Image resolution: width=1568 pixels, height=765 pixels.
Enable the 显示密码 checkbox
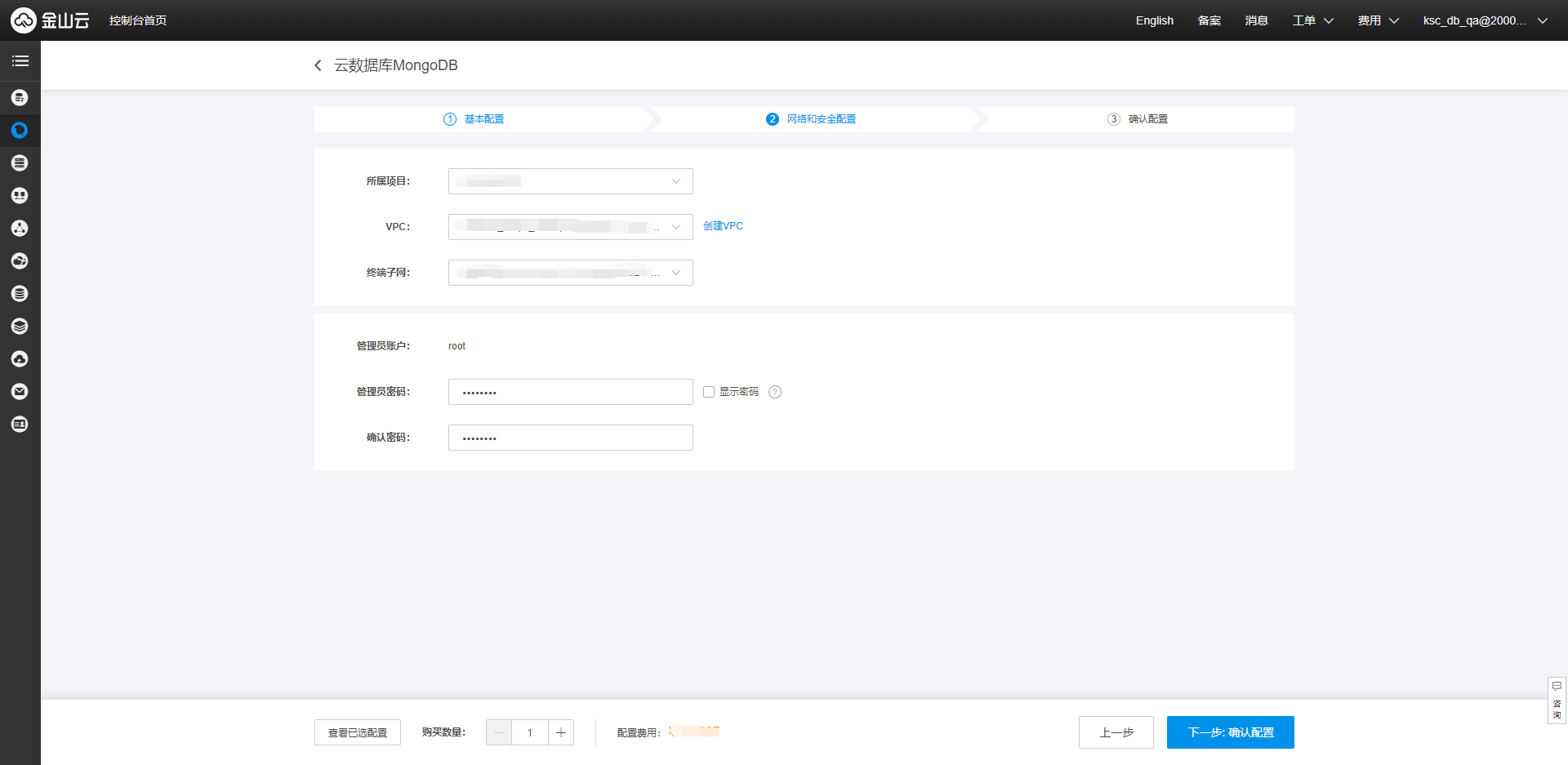(x=709, y=392)
